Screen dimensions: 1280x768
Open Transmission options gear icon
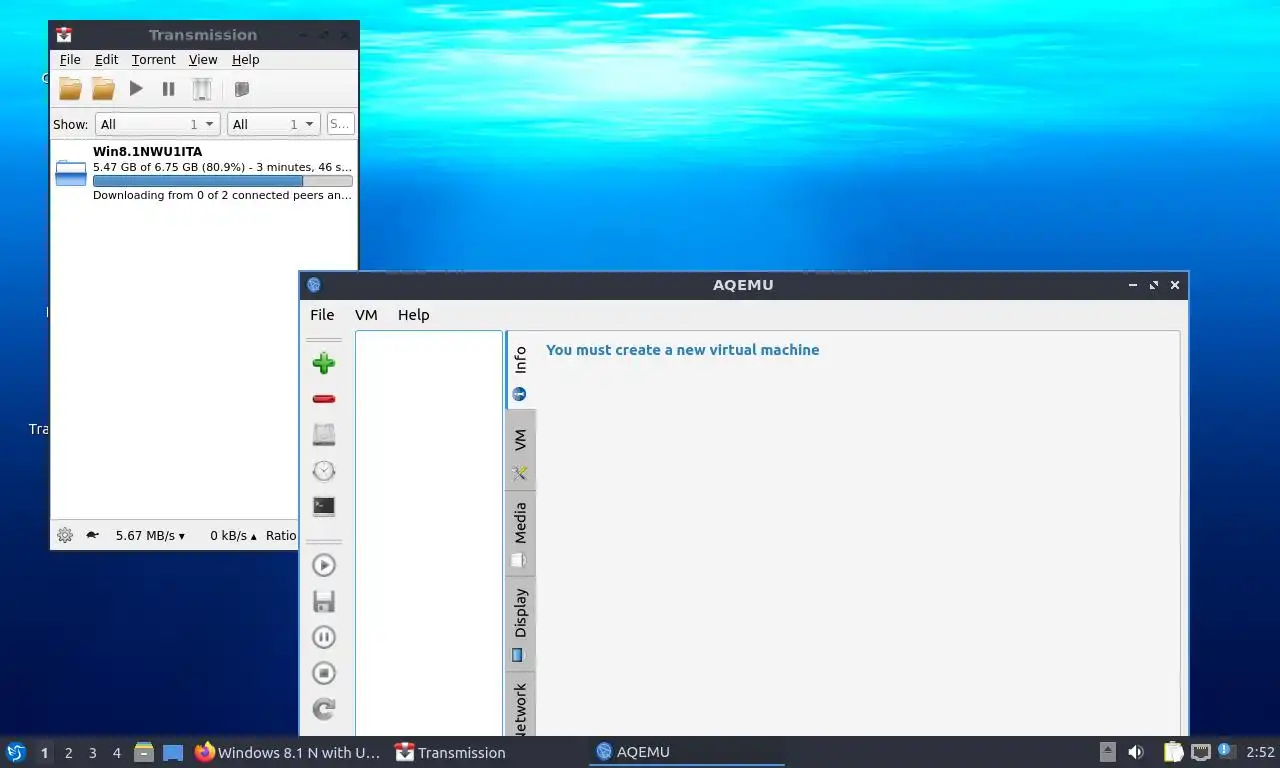[65, 535]
